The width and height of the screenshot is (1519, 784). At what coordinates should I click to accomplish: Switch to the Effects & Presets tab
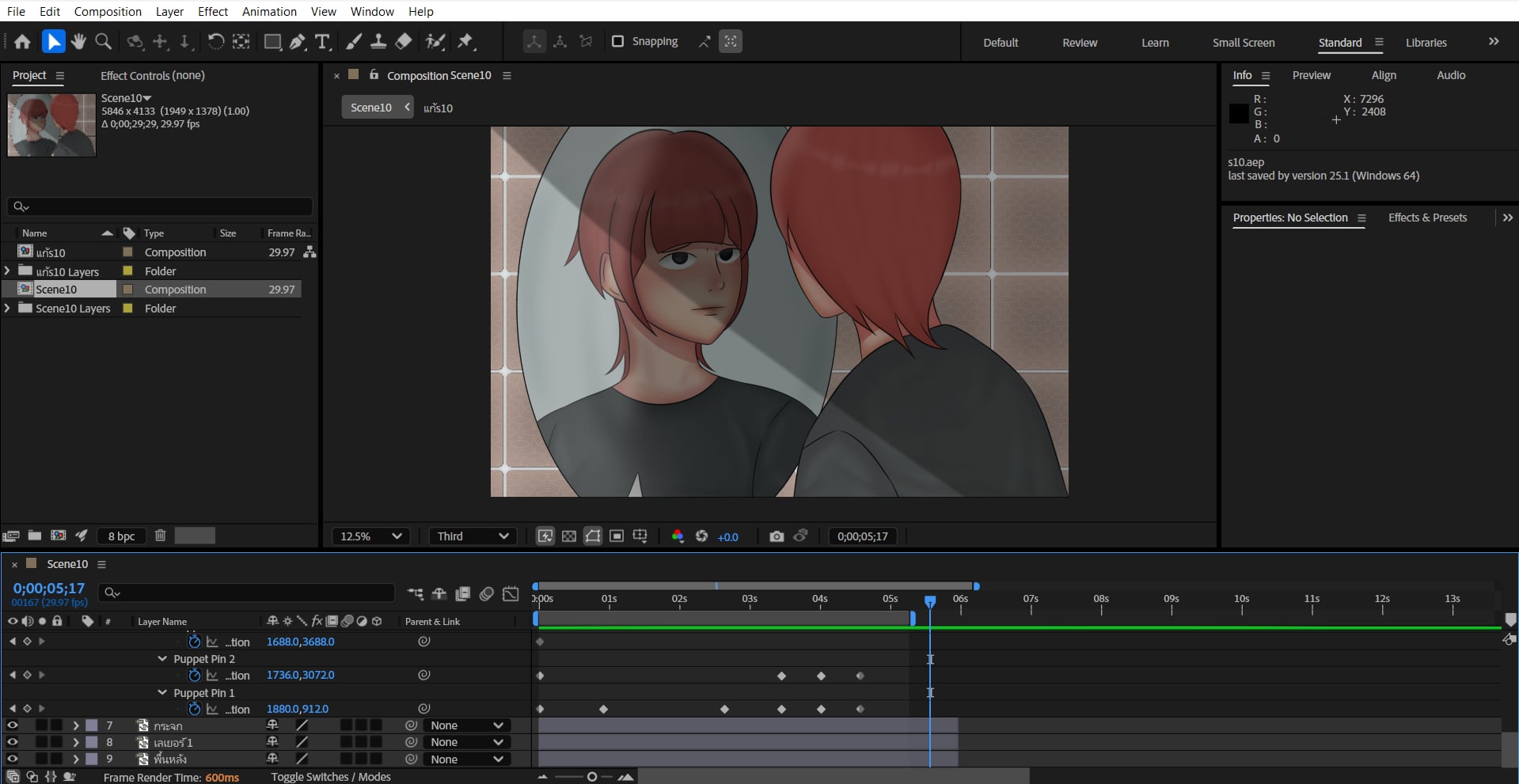pyautogui.click(x=1427, y=218)
